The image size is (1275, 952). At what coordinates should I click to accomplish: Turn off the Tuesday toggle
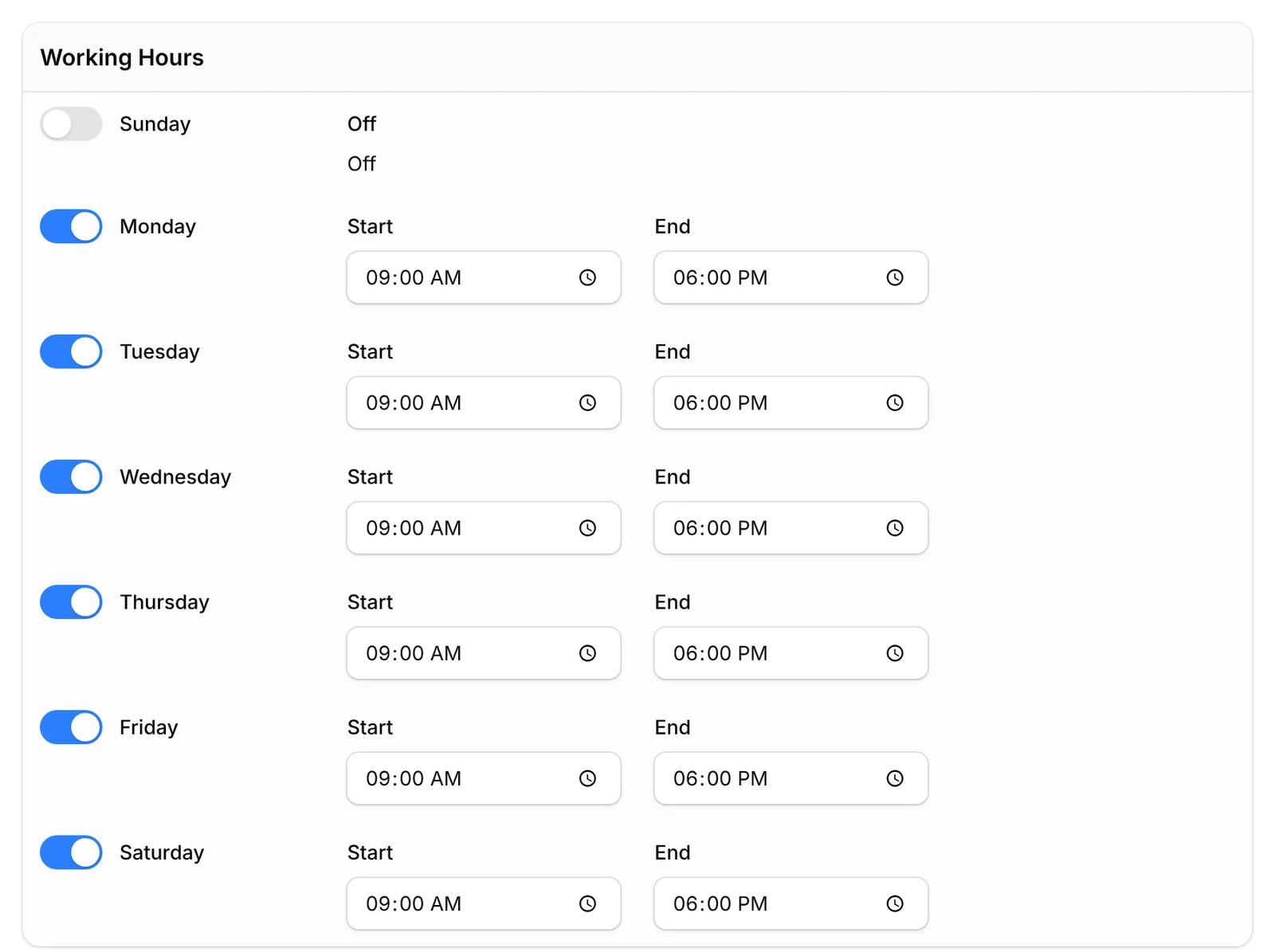pyautogui.click(x=71, y=351)
